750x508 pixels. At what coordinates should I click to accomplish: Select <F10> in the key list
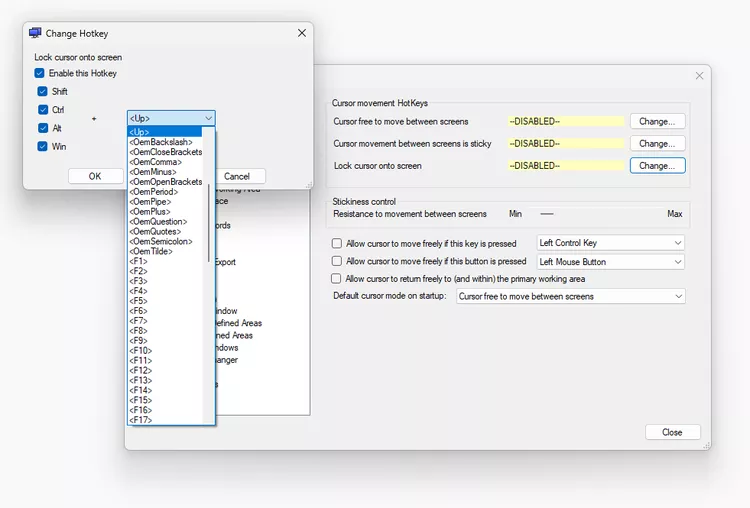click(165, 351)
